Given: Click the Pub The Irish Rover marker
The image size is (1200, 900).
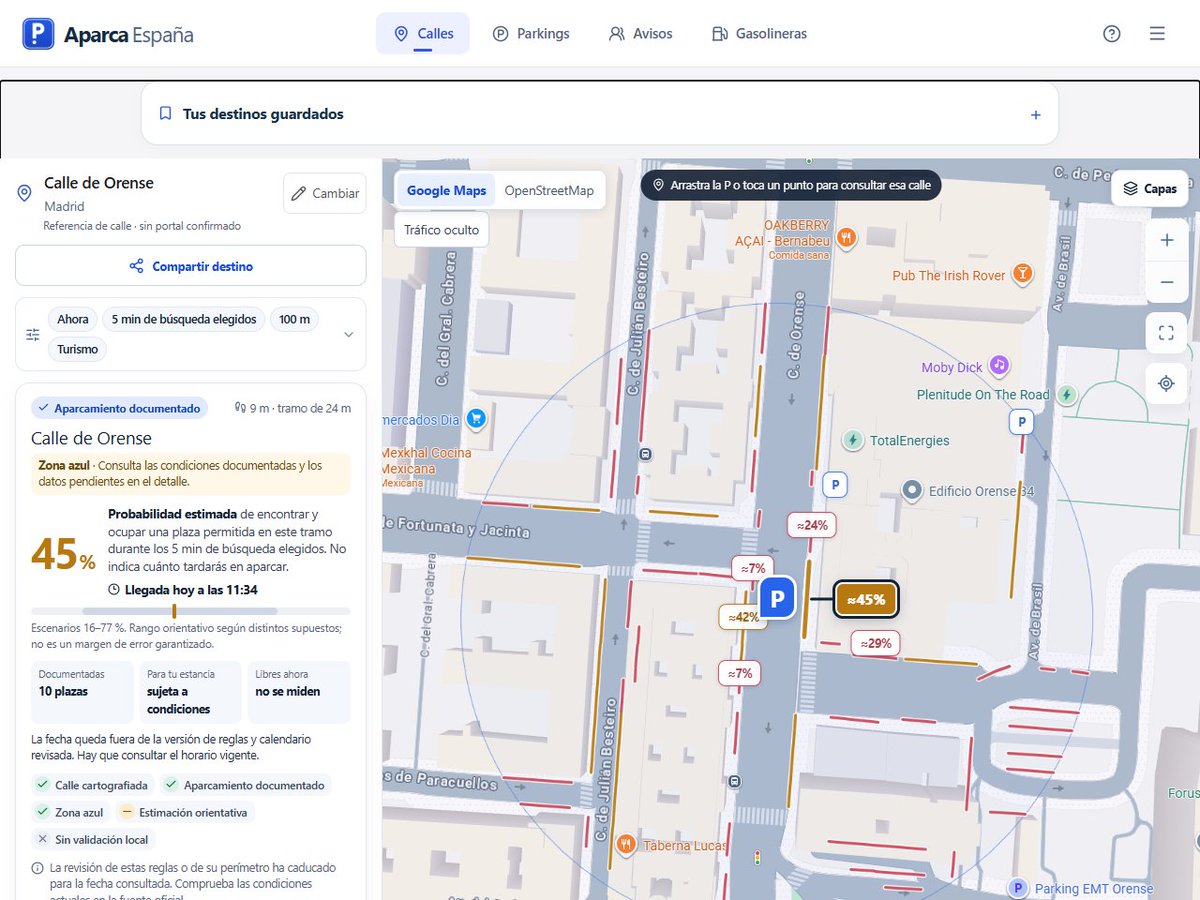Looking at the screenshot, I should click(1022, 273).
